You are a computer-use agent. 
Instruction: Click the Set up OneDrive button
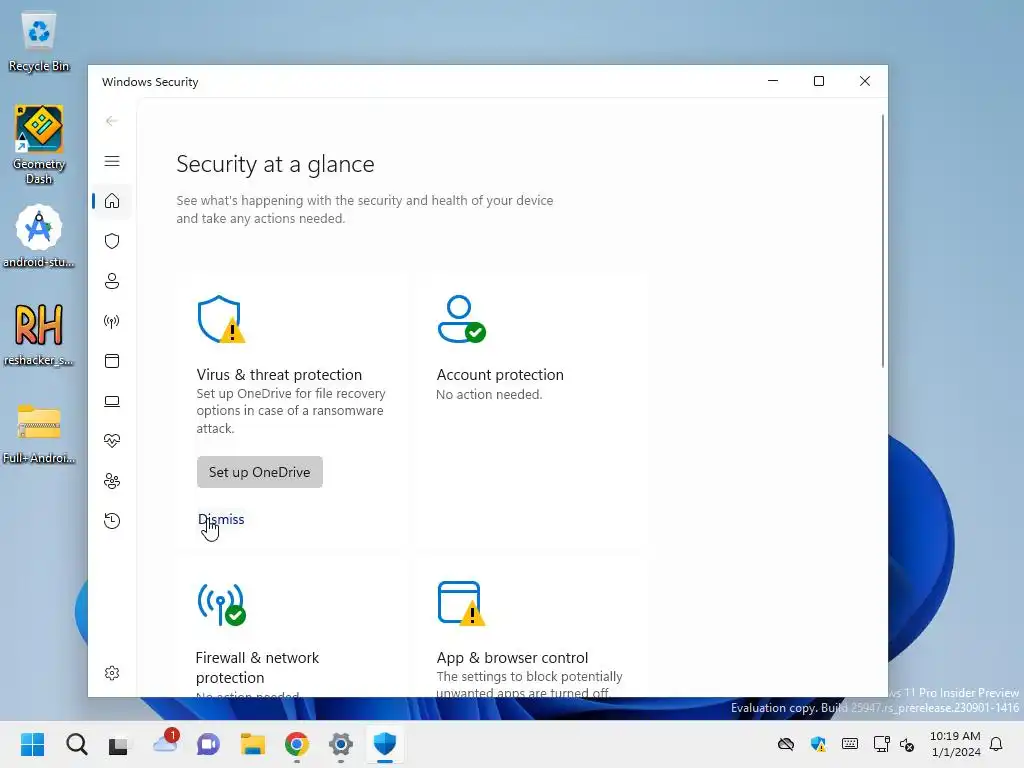[260, 472]
